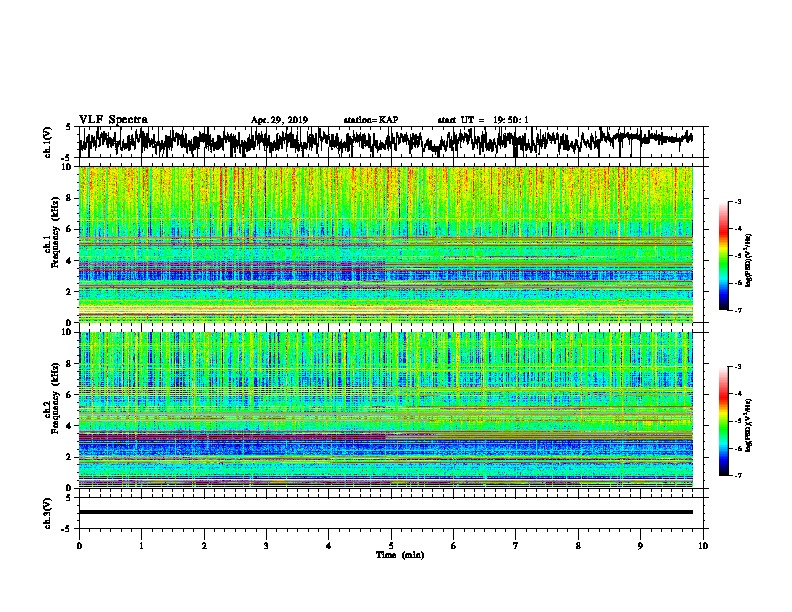
Task: Click the "-3" label on ch.2 colorbar
Action: 737,366
